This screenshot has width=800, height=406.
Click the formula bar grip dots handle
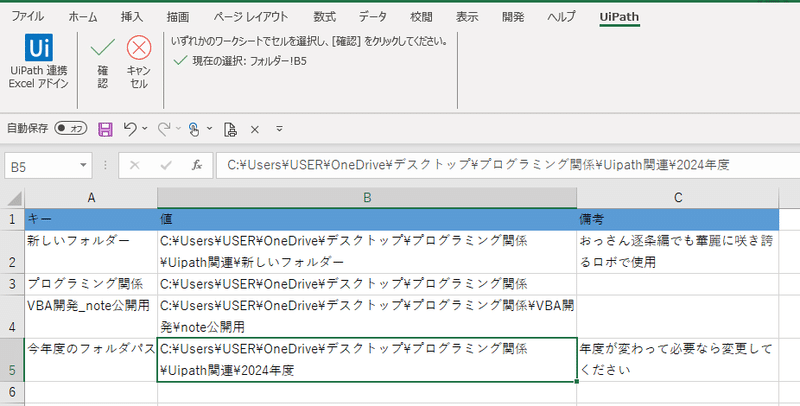pyautogui.click(x=106, y=165)
